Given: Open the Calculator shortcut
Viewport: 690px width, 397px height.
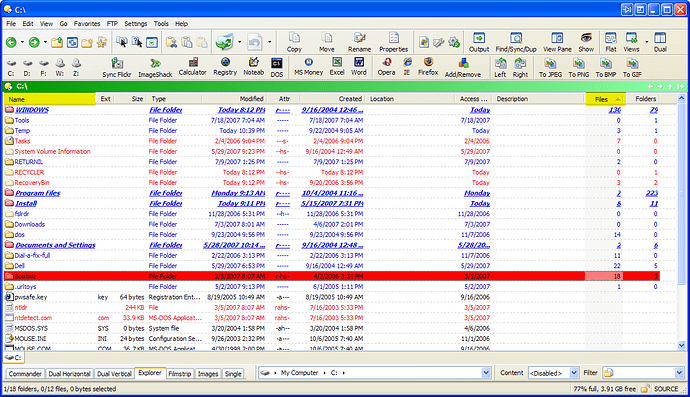Looking at the screenshot, I should tap(192, 67).
